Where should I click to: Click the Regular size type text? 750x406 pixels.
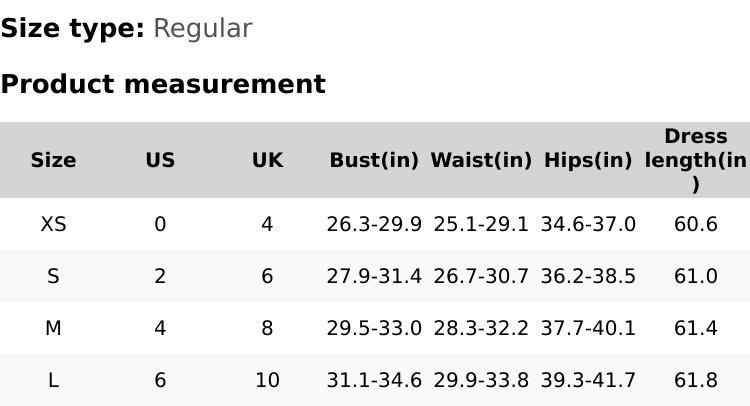[x=202, y=28]
